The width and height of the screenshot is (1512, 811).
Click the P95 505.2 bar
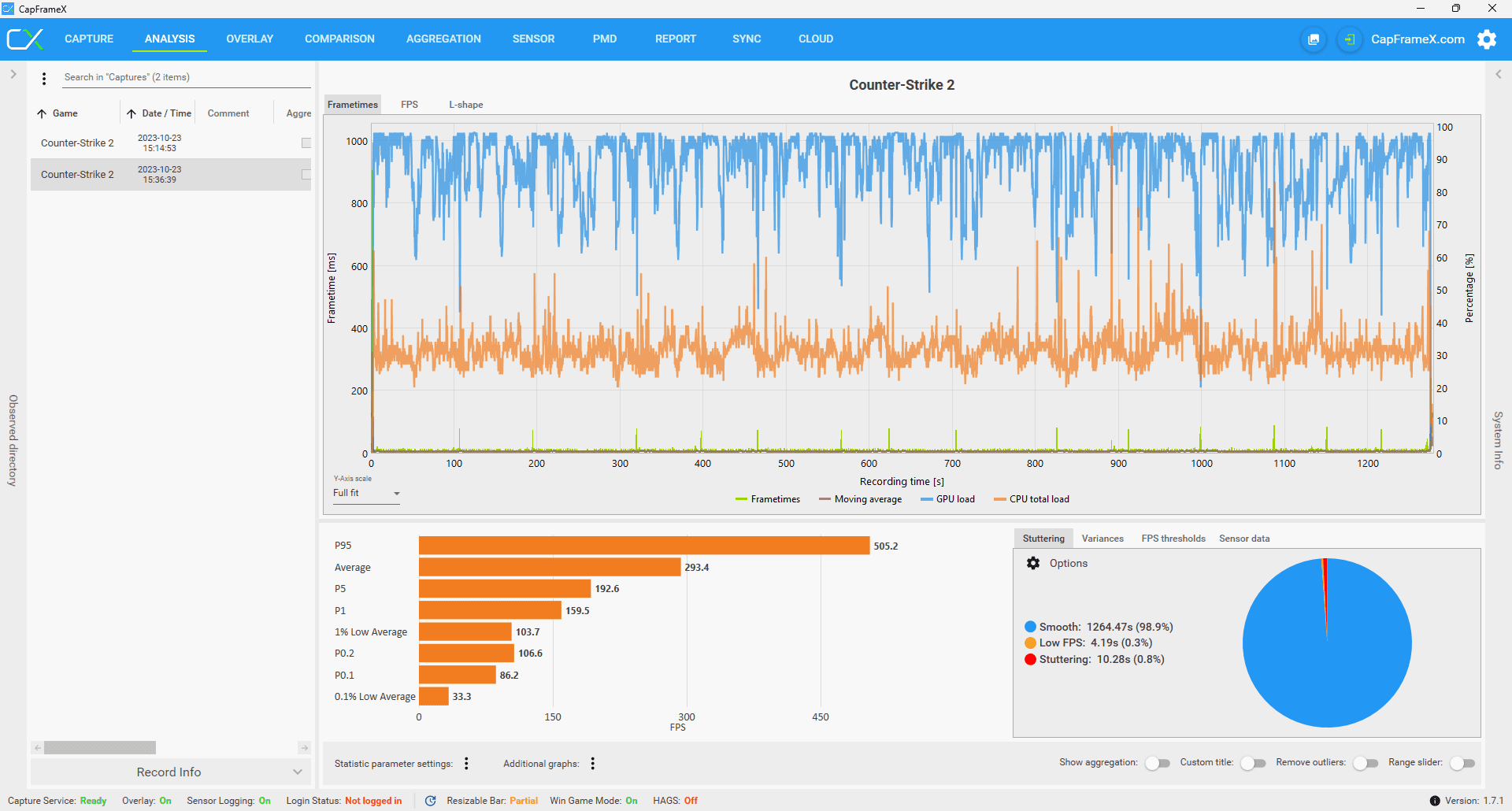(x=644, y=546)
